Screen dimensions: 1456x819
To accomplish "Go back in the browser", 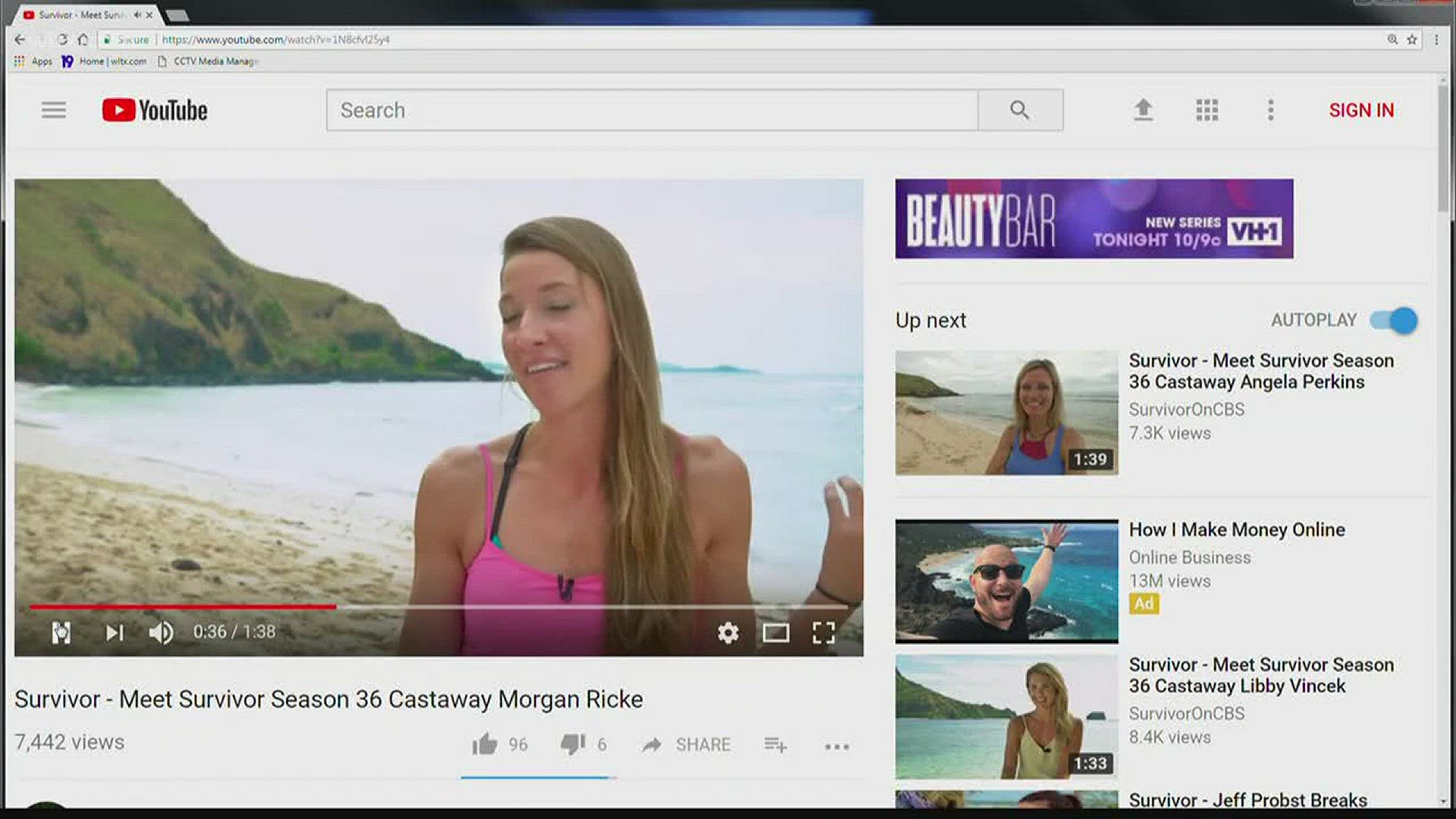I will [x=20, y=39].
